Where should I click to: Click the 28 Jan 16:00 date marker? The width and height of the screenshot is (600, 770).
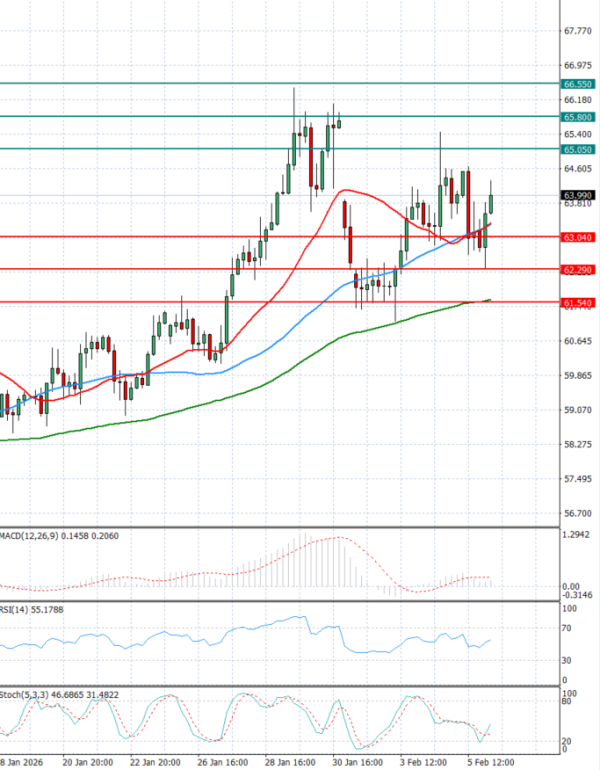tap(291, 760)
